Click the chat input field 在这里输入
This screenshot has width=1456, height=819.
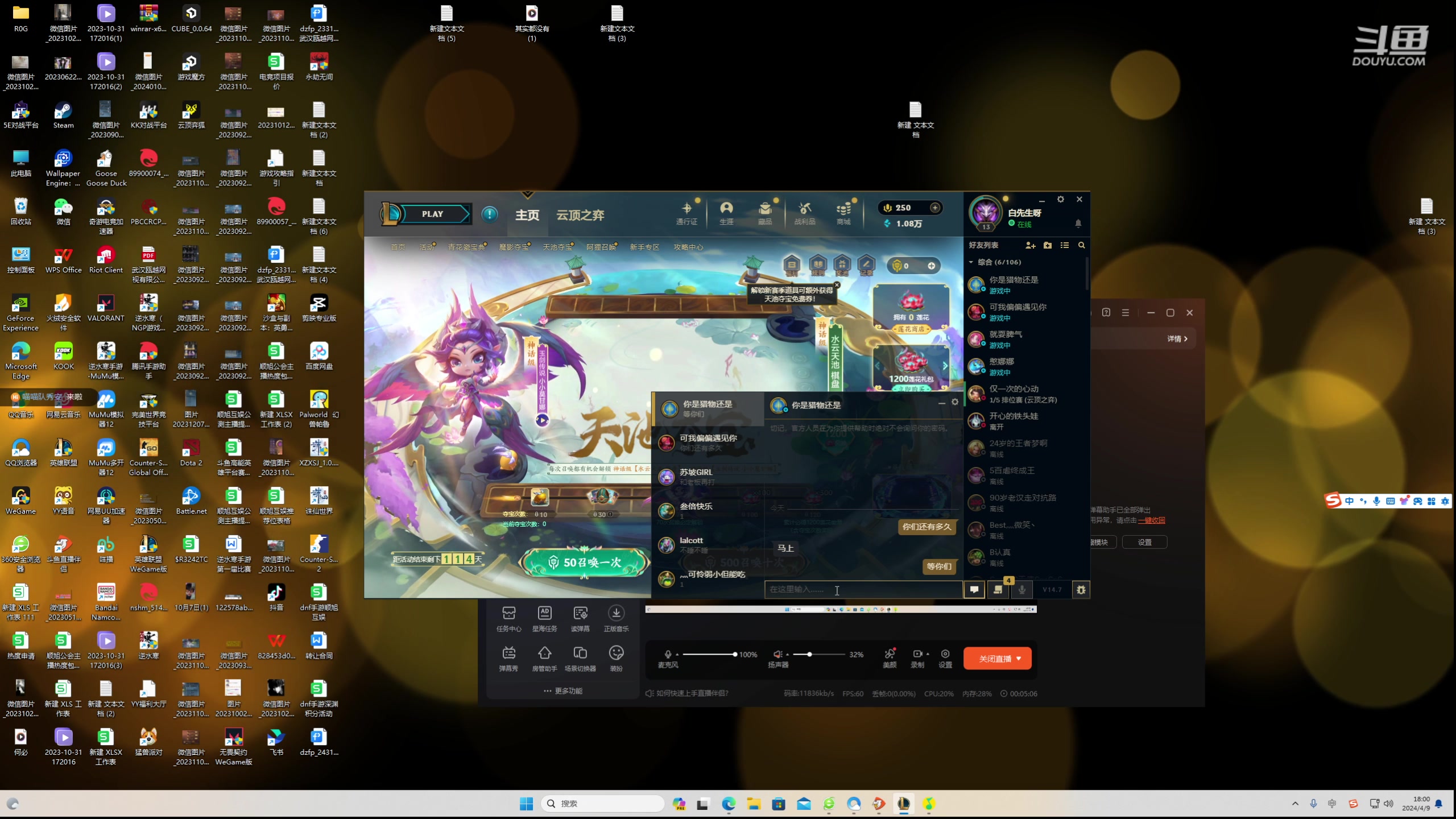pos(863,589)
